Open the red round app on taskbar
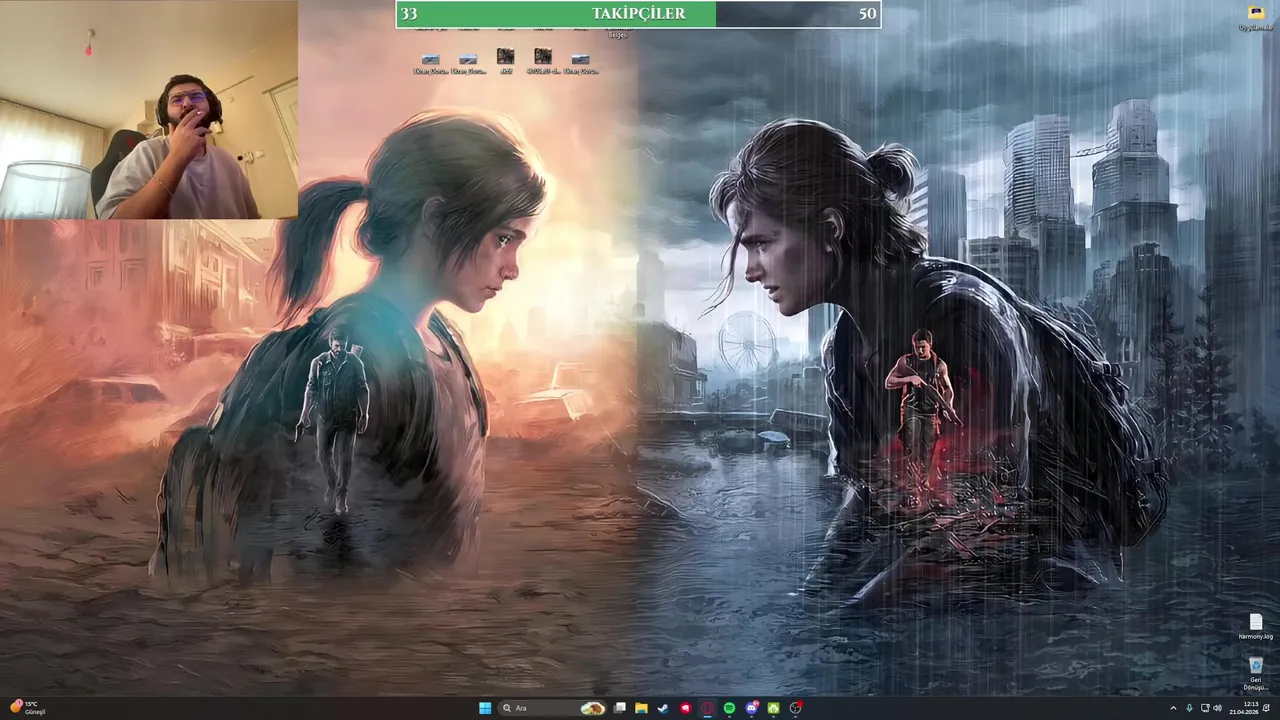Screen dimensions: 1280x720 [x=685, y=708]
